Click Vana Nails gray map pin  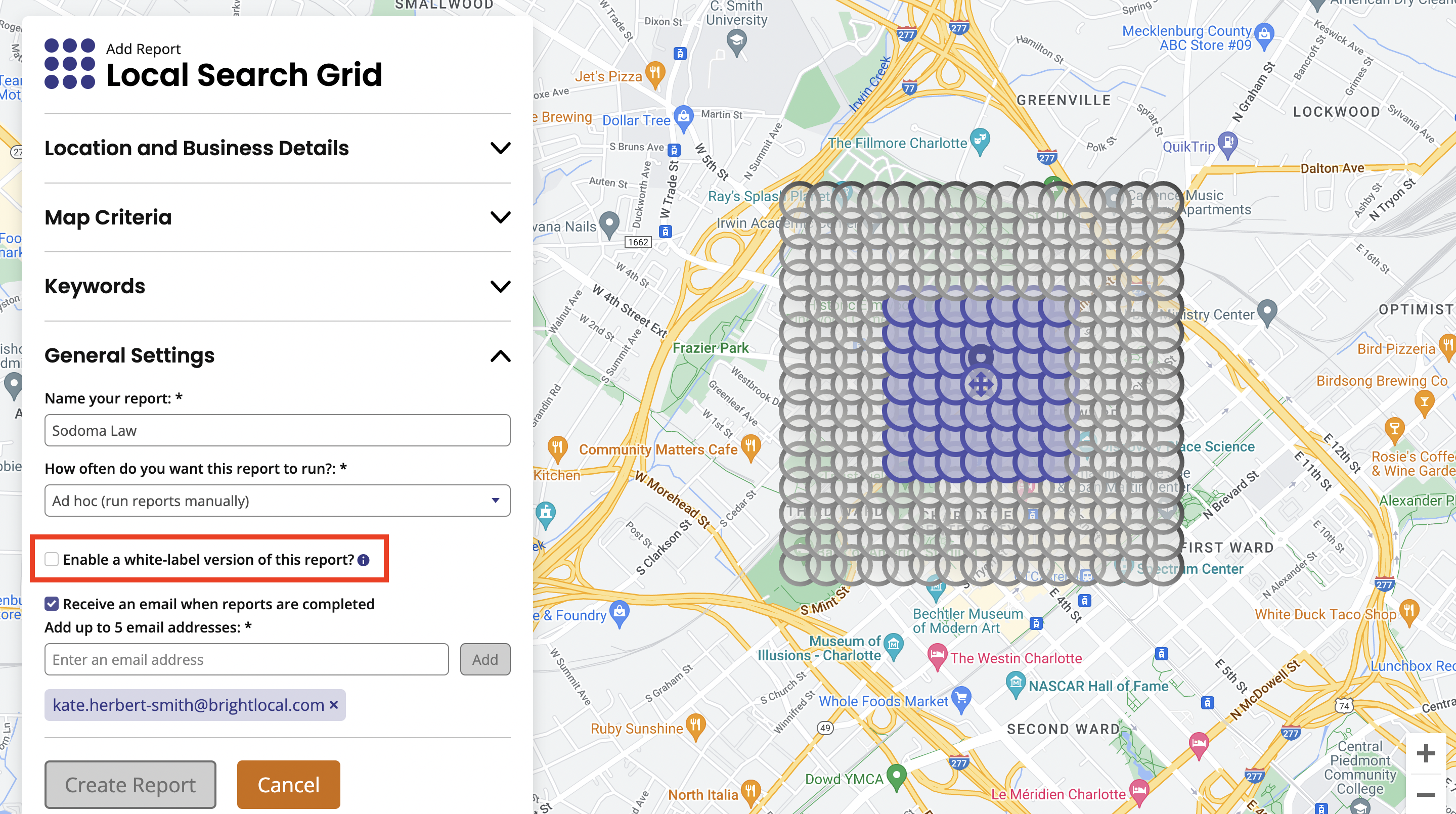click(609, 225)
